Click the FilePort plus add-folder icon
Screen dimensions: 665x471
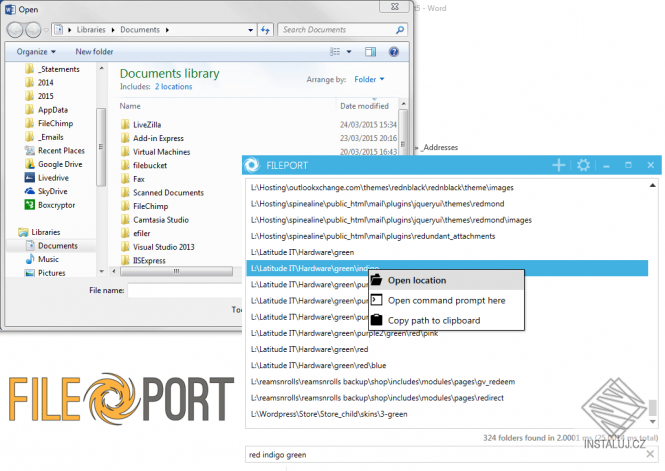(559, 165)
